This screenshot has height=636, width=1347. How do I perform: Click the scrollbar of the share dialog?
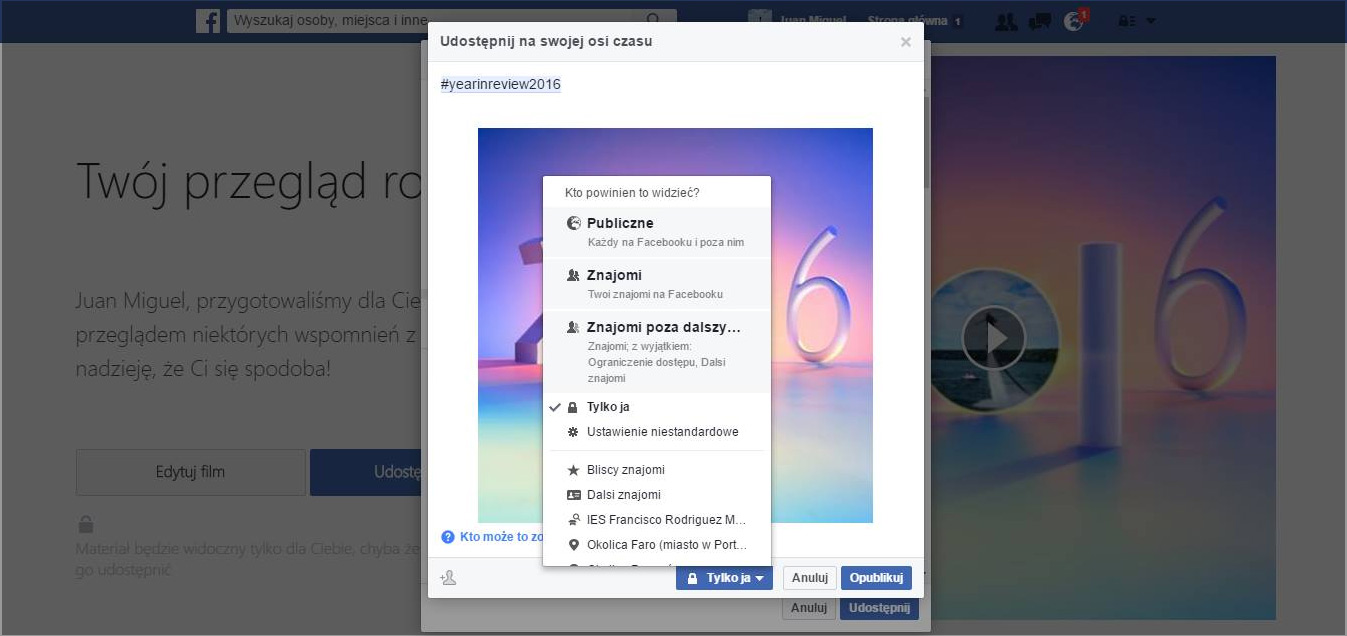tap(926, 140)
